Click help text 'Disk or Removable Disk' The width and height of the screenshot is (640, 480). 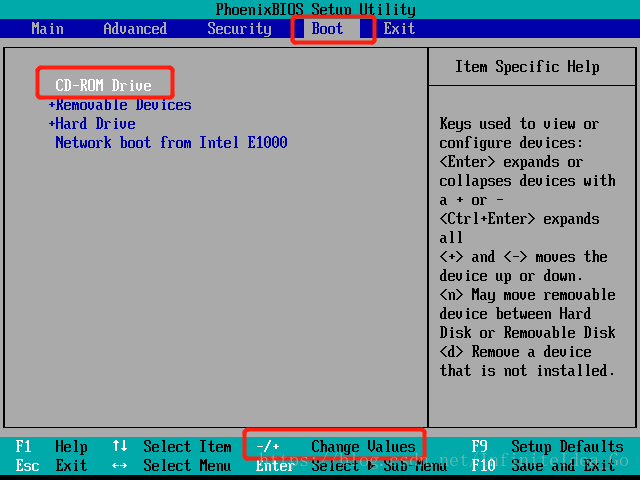pos(527,332)
